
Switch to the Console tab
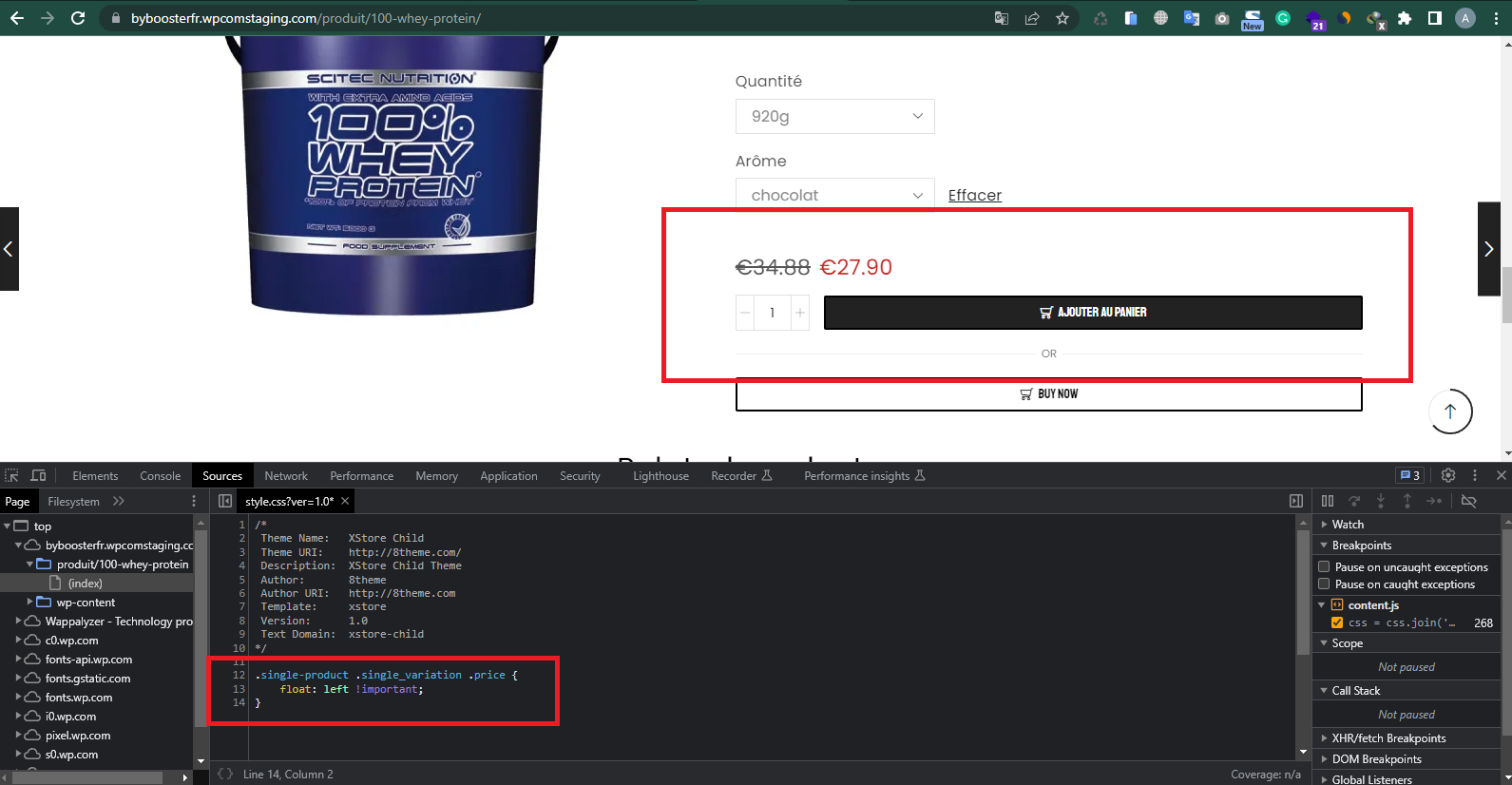pyautogui.click(x=160, y=475)
